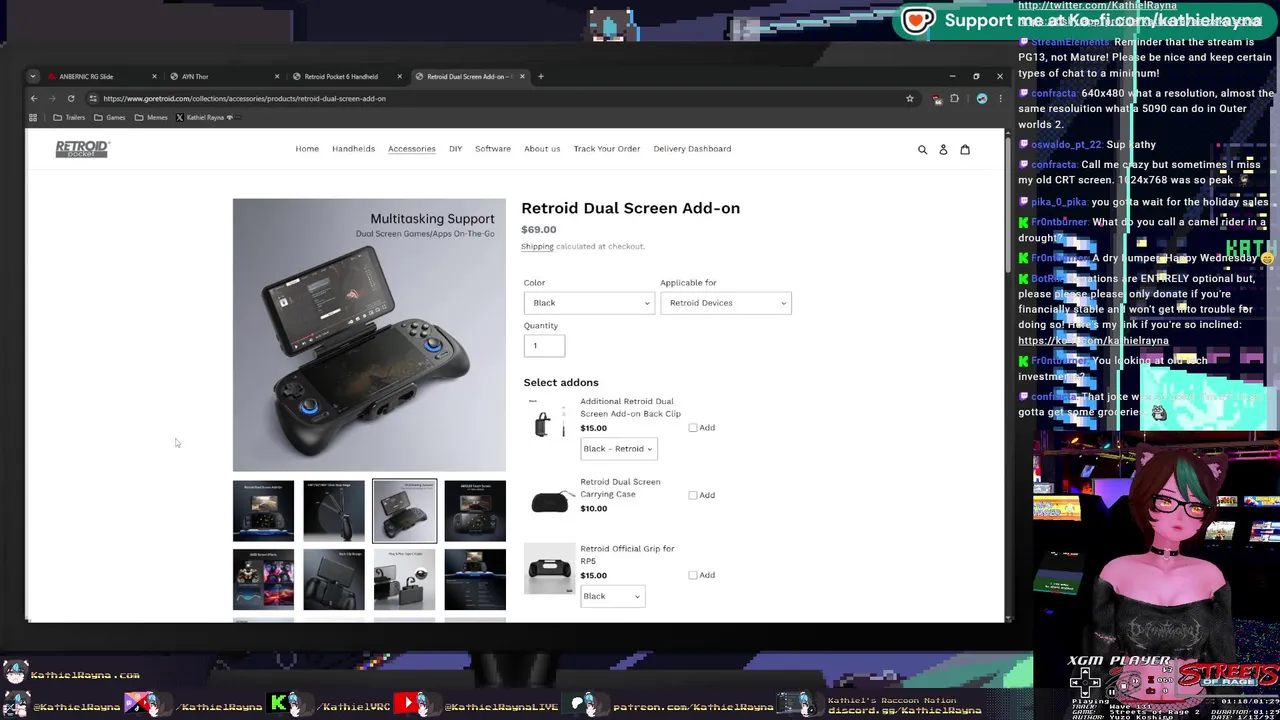This screenshot has width=1280, height=720.
Task: Open new tab with plus button
Action: pyautogui.click(x=540, y=76)
